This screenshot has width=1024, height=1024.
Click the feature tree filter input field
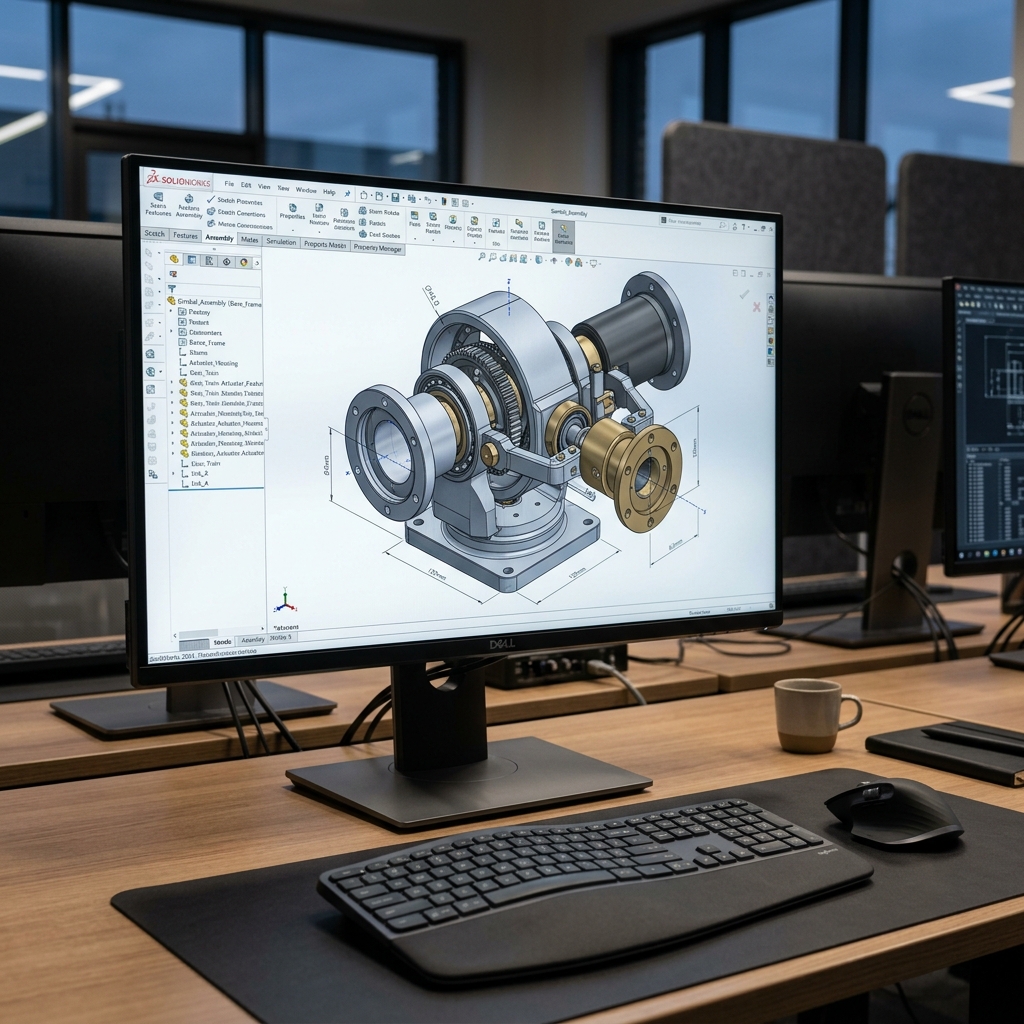(x=214, y=289)
